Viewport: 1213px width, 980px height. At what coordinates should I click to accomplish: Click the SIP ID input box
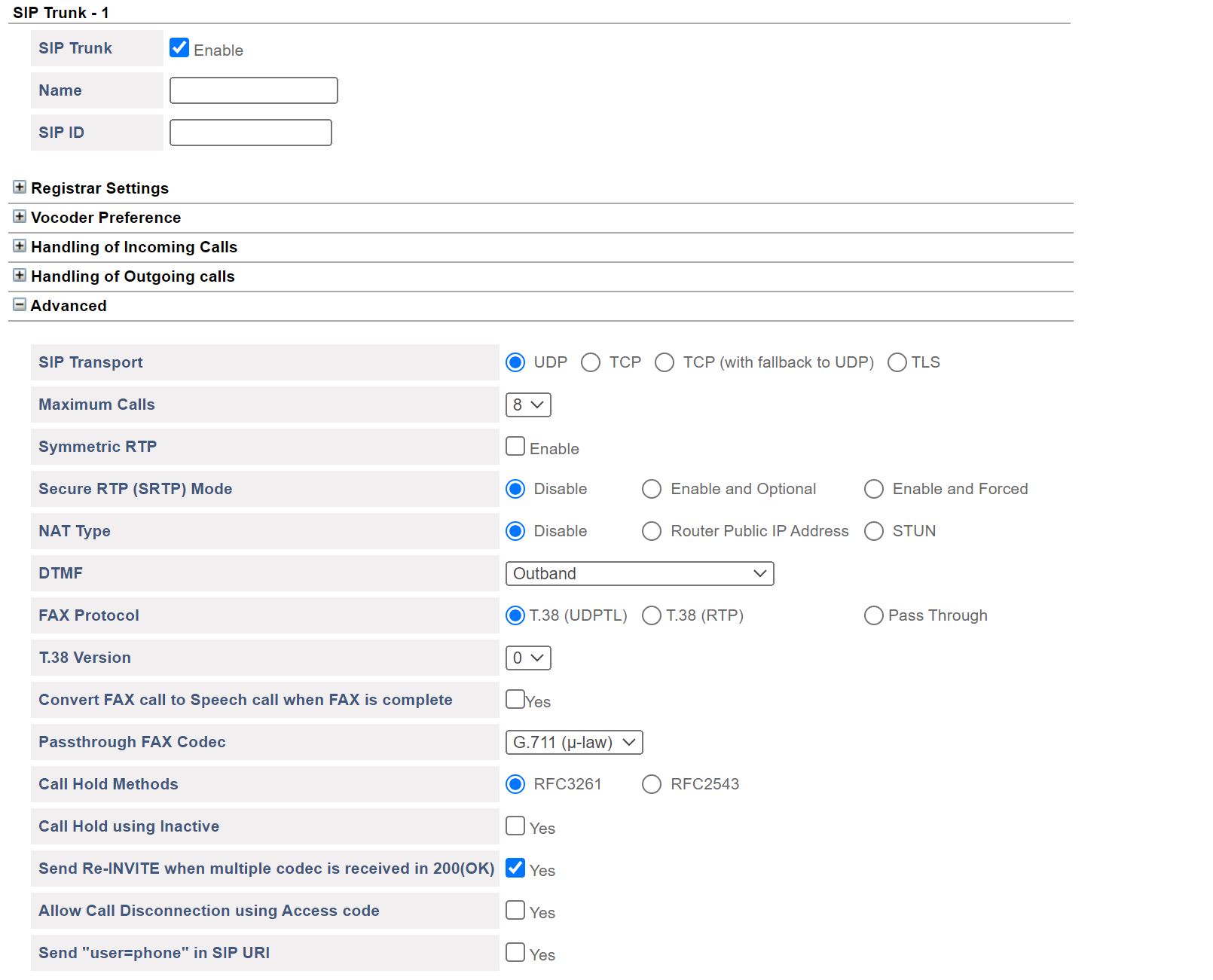[x=250, y=133]
